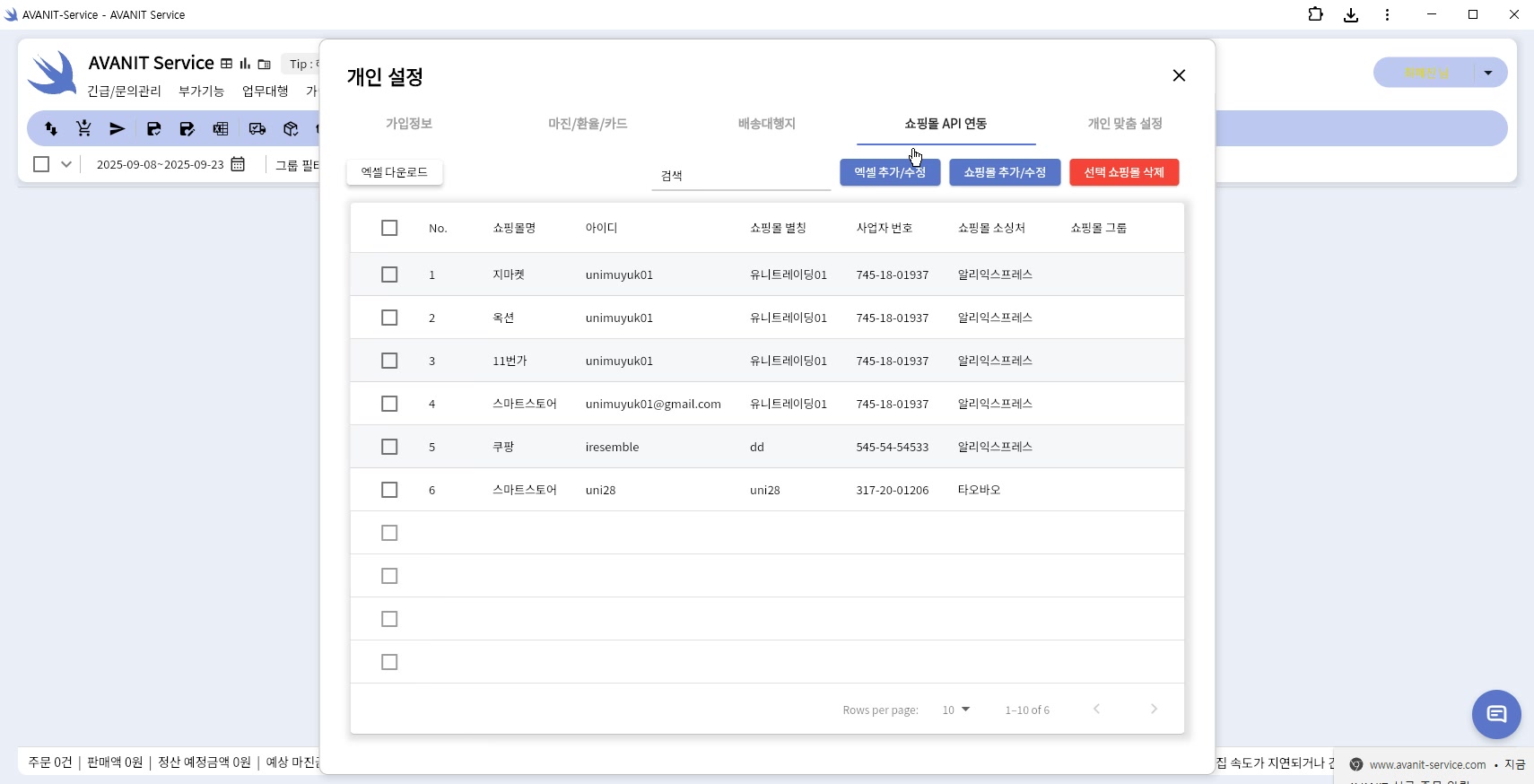The height and width of the screenshot is (784, 1534).
Task: Click the 엑셀 추가/수정 button
Action: (x=890, y=172)
